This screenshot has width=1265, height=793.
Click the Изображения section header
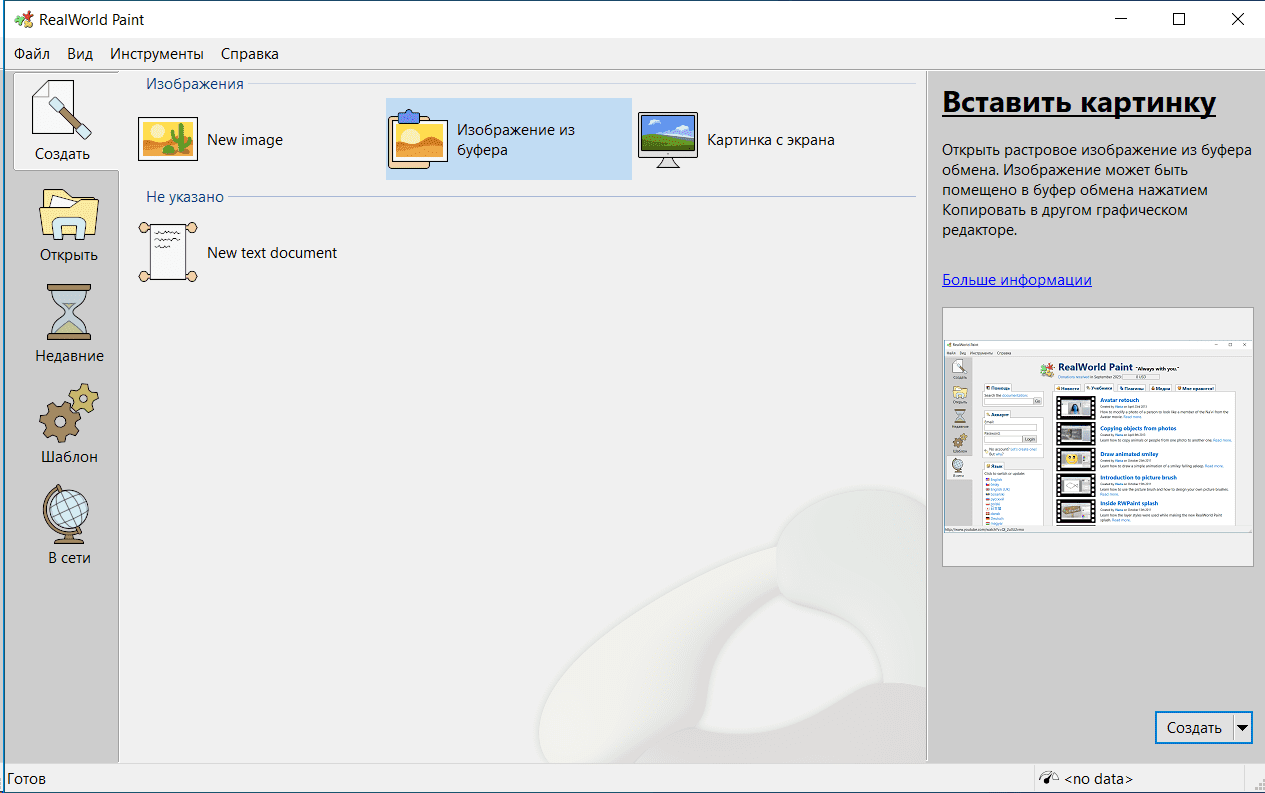pos(195,84)
